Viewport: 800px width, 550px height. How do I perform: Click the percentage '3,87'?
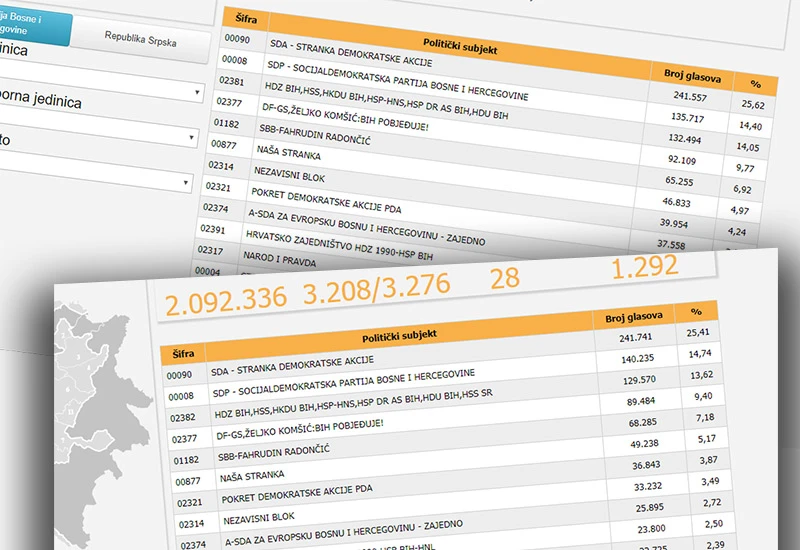pyautogui.click(x=709, y=460)
